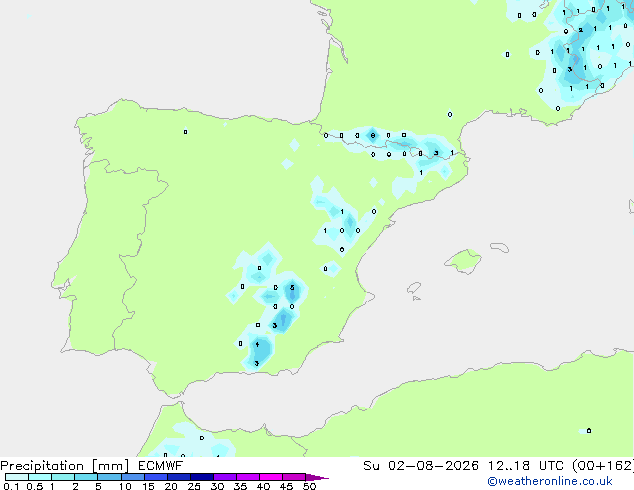The width and height of the screenshot is (634, 490).
Task: Click the '25' legend scale label
Action: tap(194, 486)
